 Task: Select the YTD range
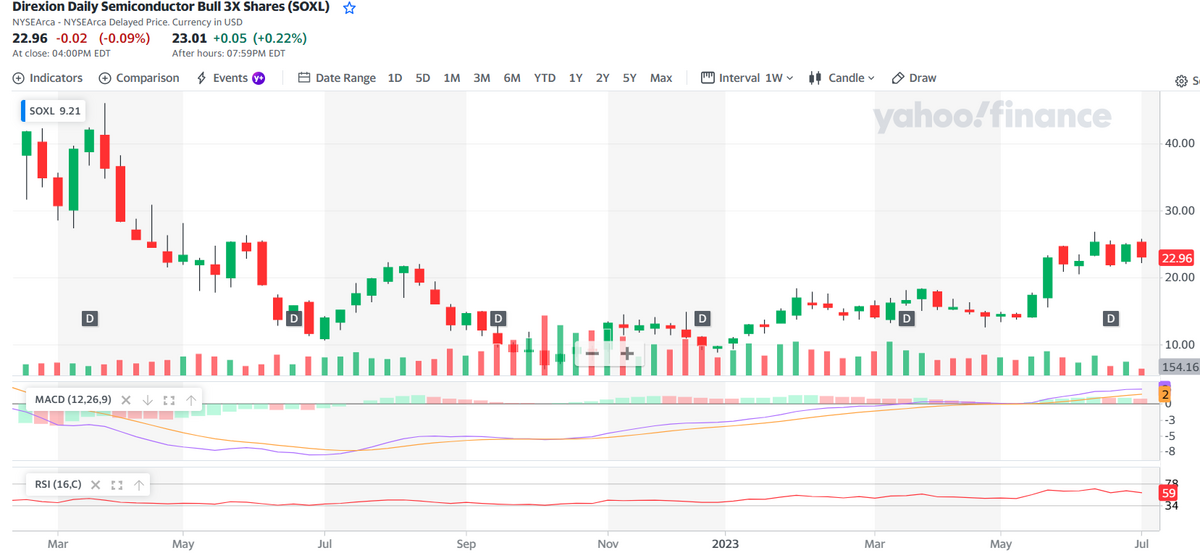pyautogui.click(x=545, y=78)
